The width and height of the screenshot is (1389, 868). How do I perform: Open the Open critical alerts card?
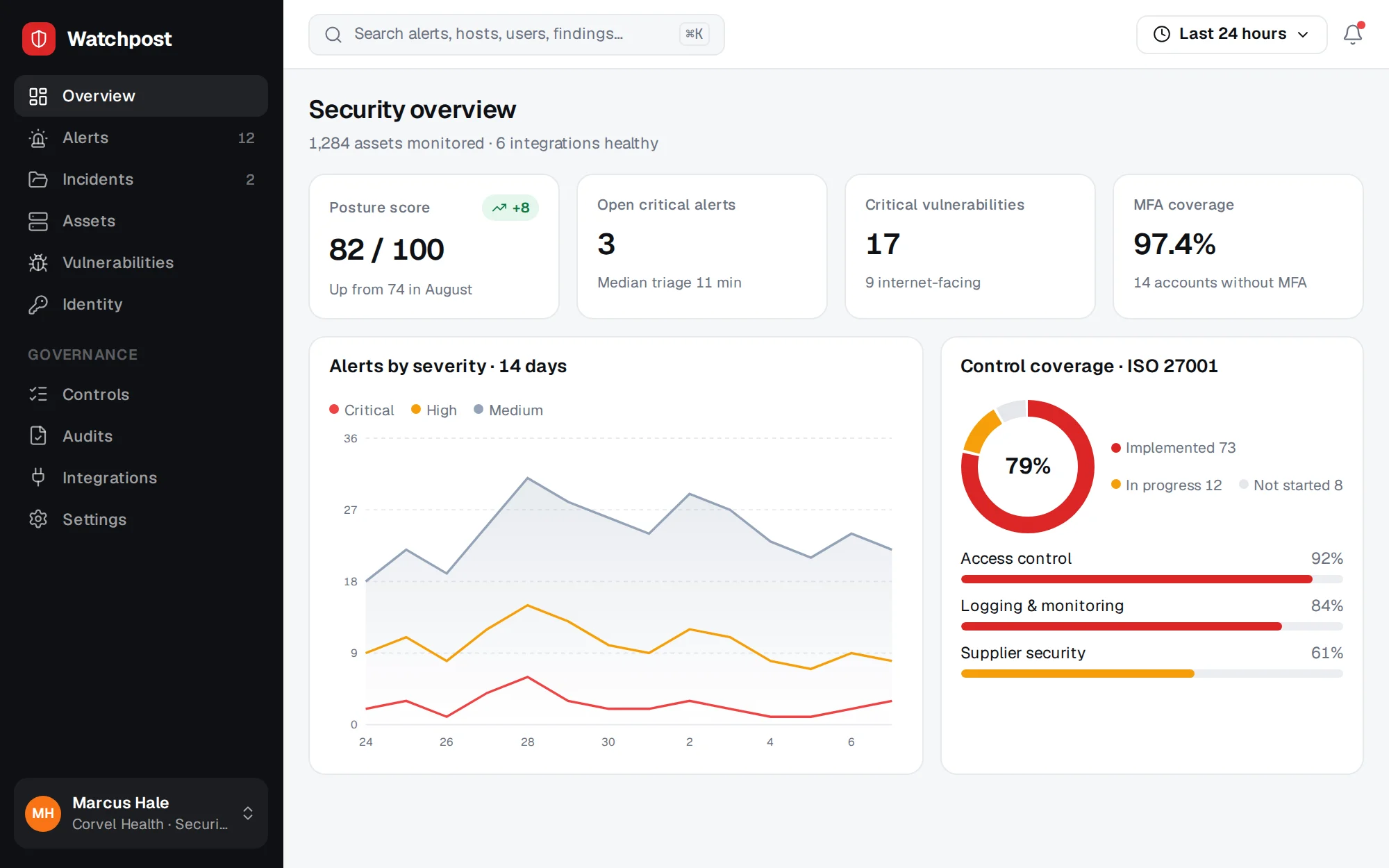702,247
